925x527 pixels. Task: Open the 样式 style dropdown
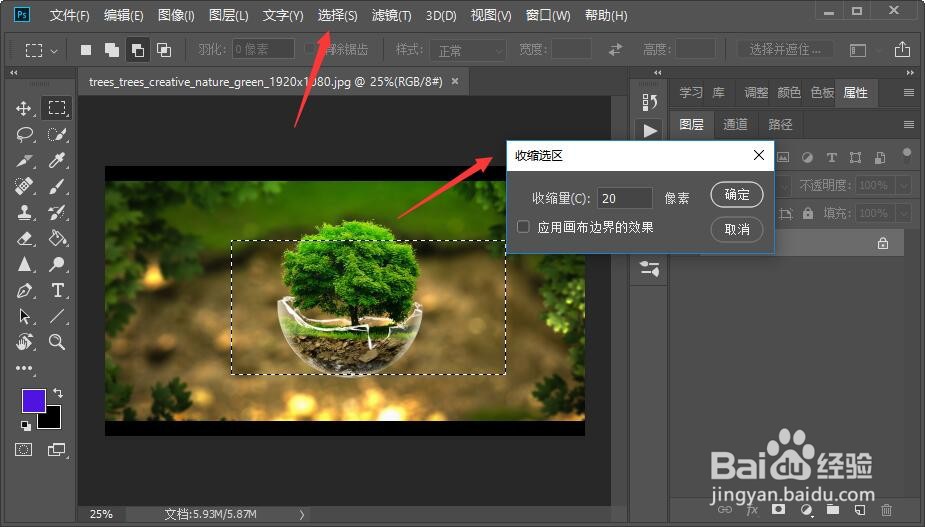click(x=468, y=50)
